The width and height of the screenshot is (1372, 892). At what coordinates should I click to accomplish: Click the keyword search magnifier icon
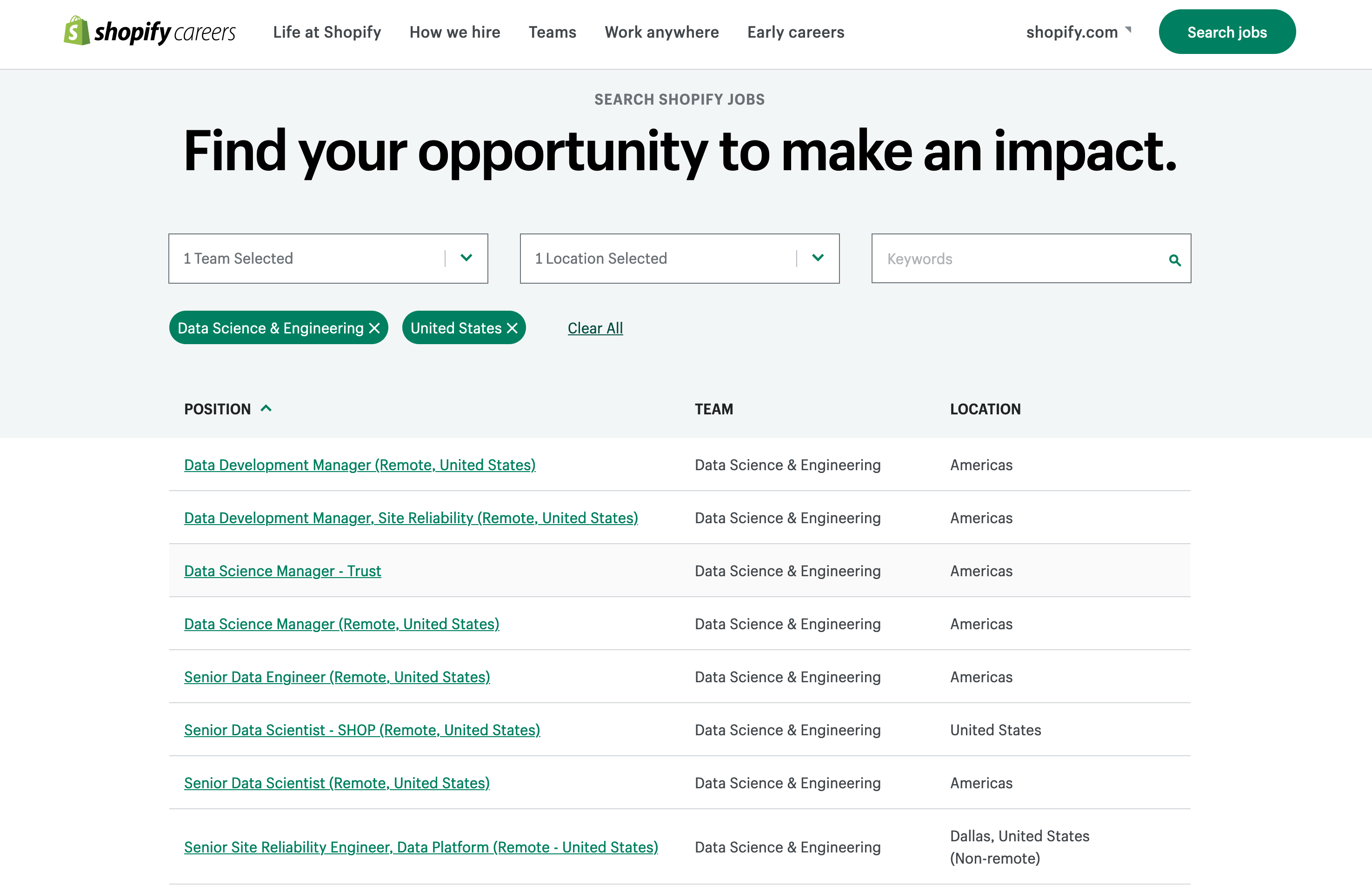pyautogui.click(x=1174, y=260)
